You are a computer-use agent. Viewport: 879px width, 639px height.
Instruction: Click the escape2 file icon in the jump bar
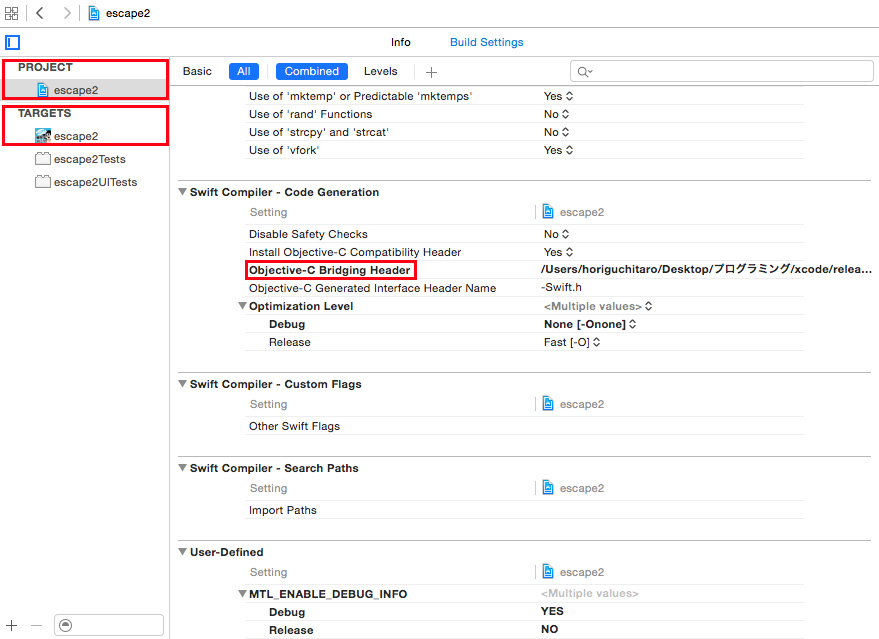[94, 13]
